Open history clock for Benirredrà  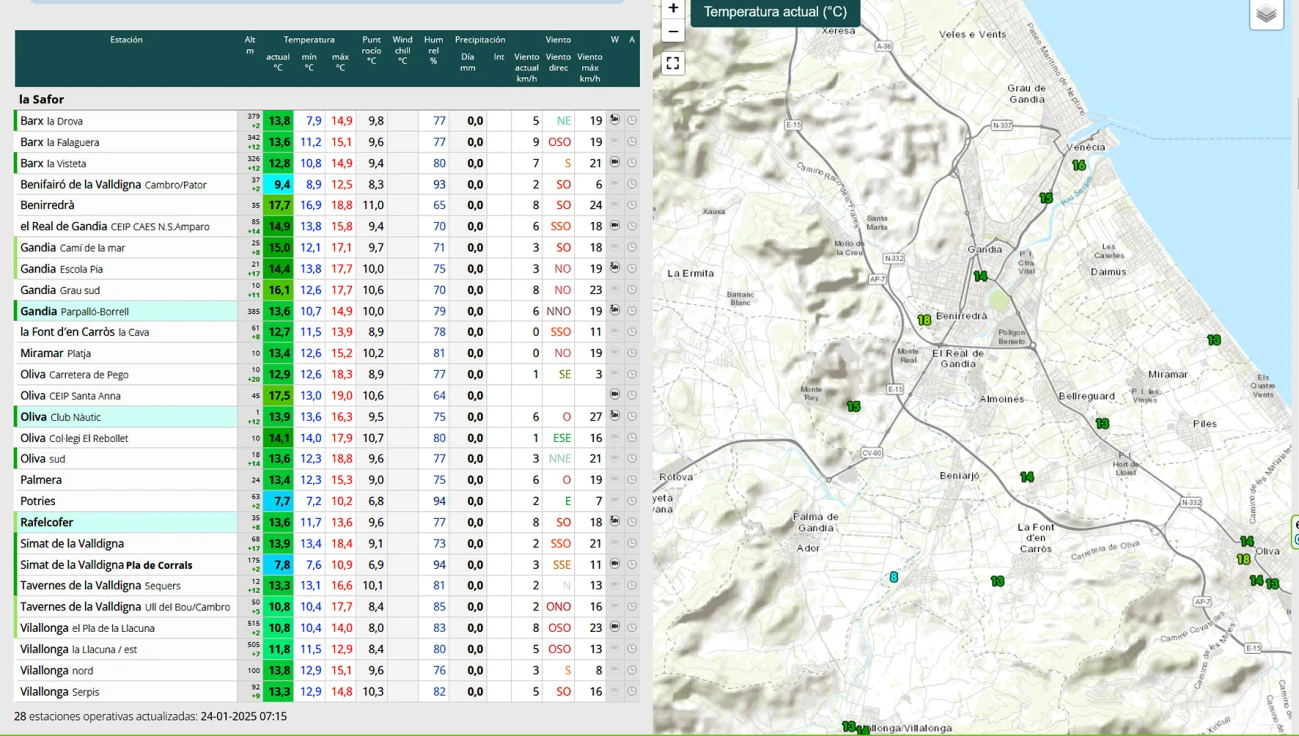632,205
